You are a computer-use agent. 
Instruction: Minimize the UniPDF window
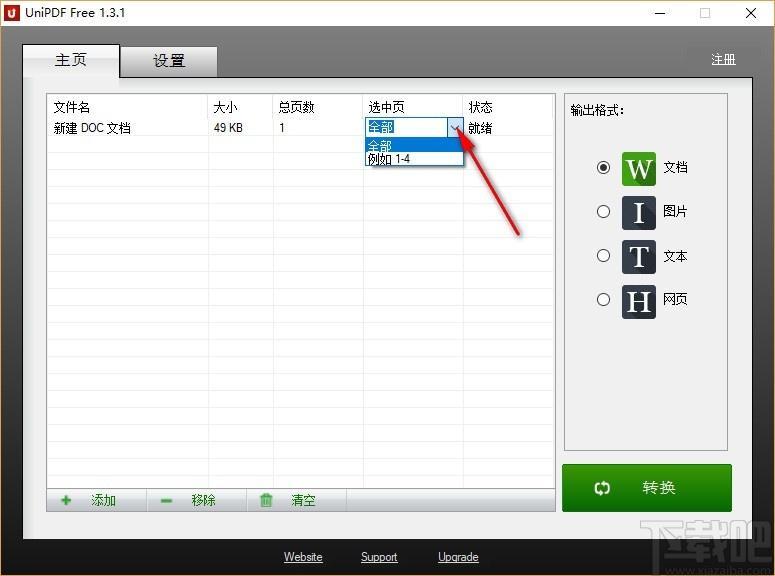coord(660,13)
